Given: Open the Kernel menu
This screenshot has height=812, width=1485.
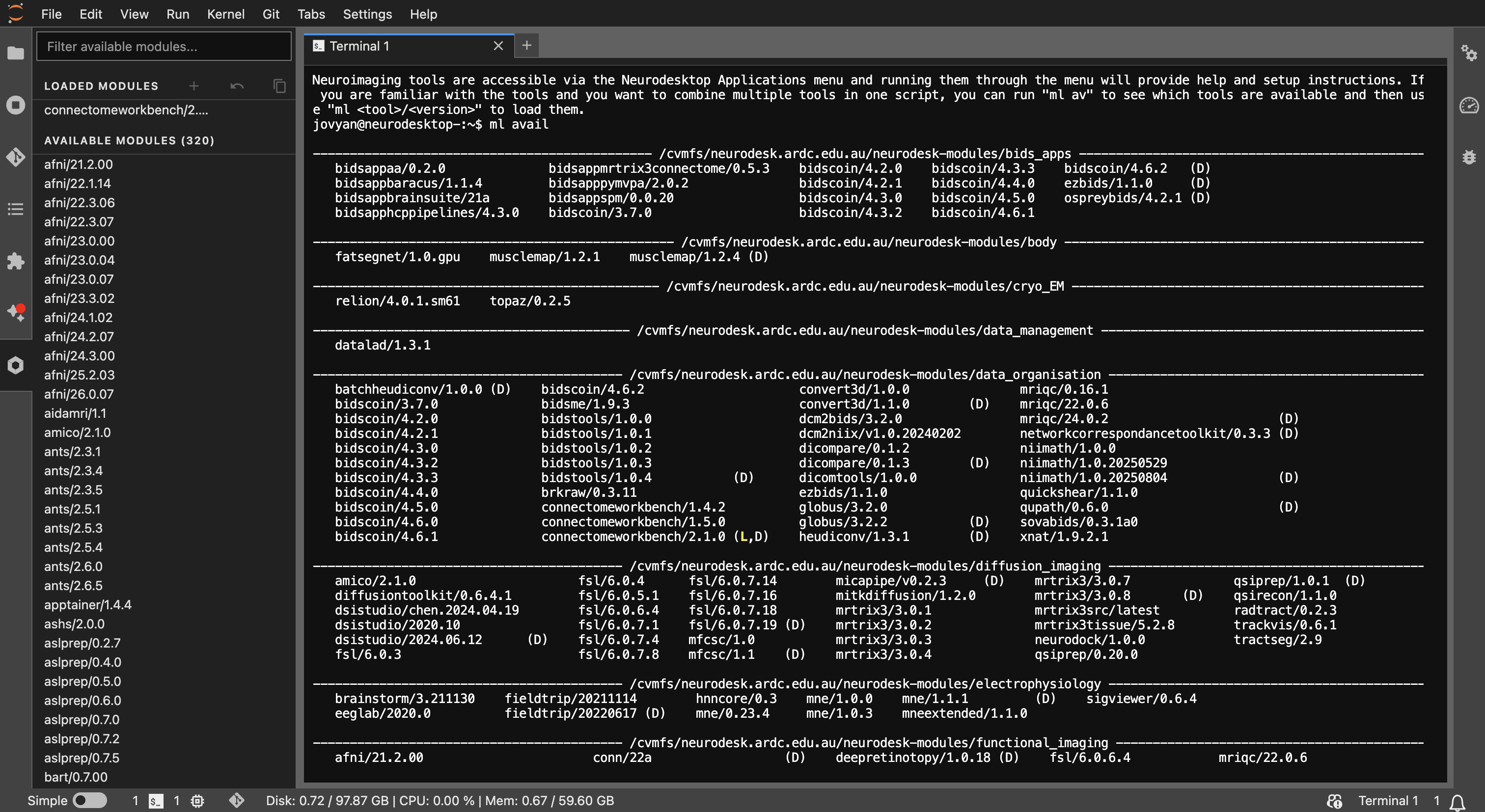Looking at the screenshot, I should 225,14.
